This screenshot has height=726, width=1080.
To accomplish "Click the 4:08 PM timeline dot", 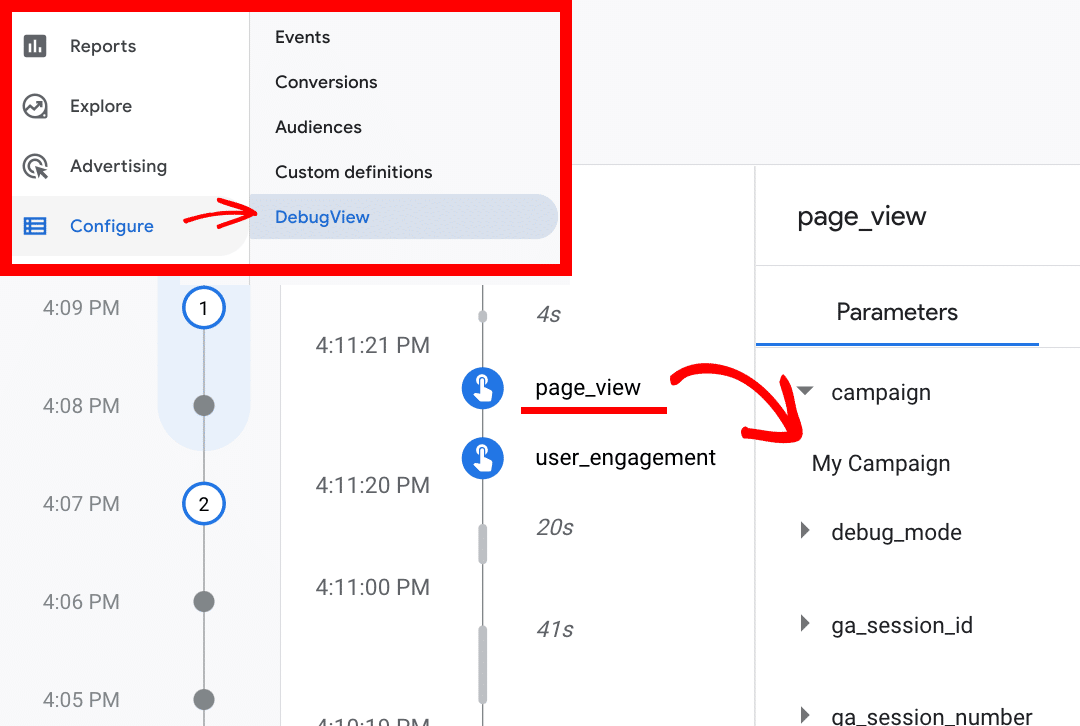I will pos(204,406).
